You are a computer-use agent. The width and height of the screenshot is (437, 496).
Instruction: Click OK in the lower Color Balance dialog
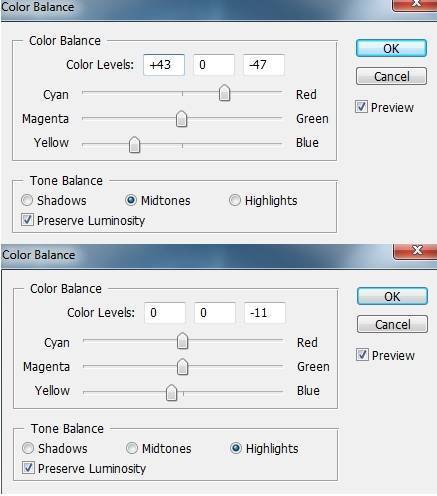click(392, 296)
